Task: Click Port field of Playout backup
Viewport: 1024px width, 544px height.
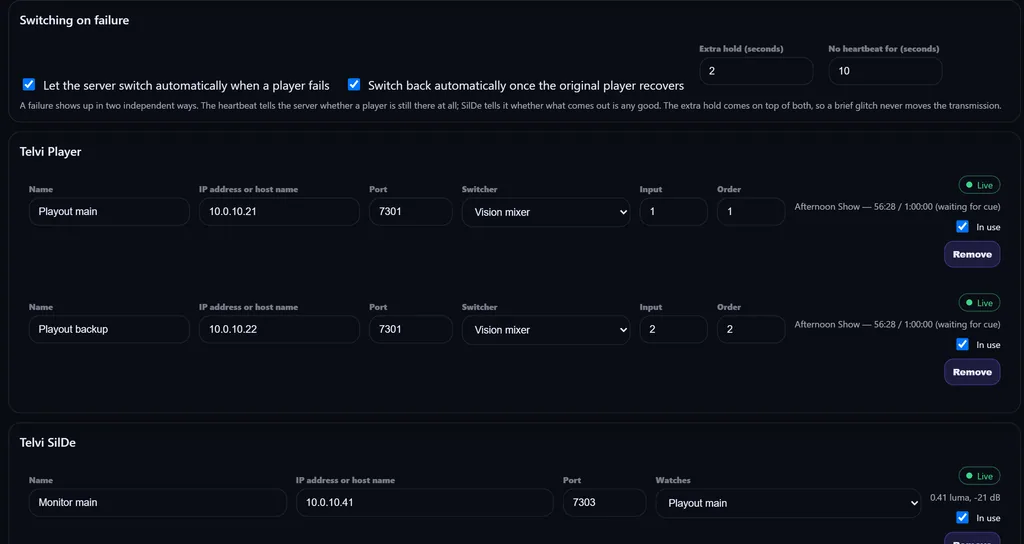Action: 411,329
